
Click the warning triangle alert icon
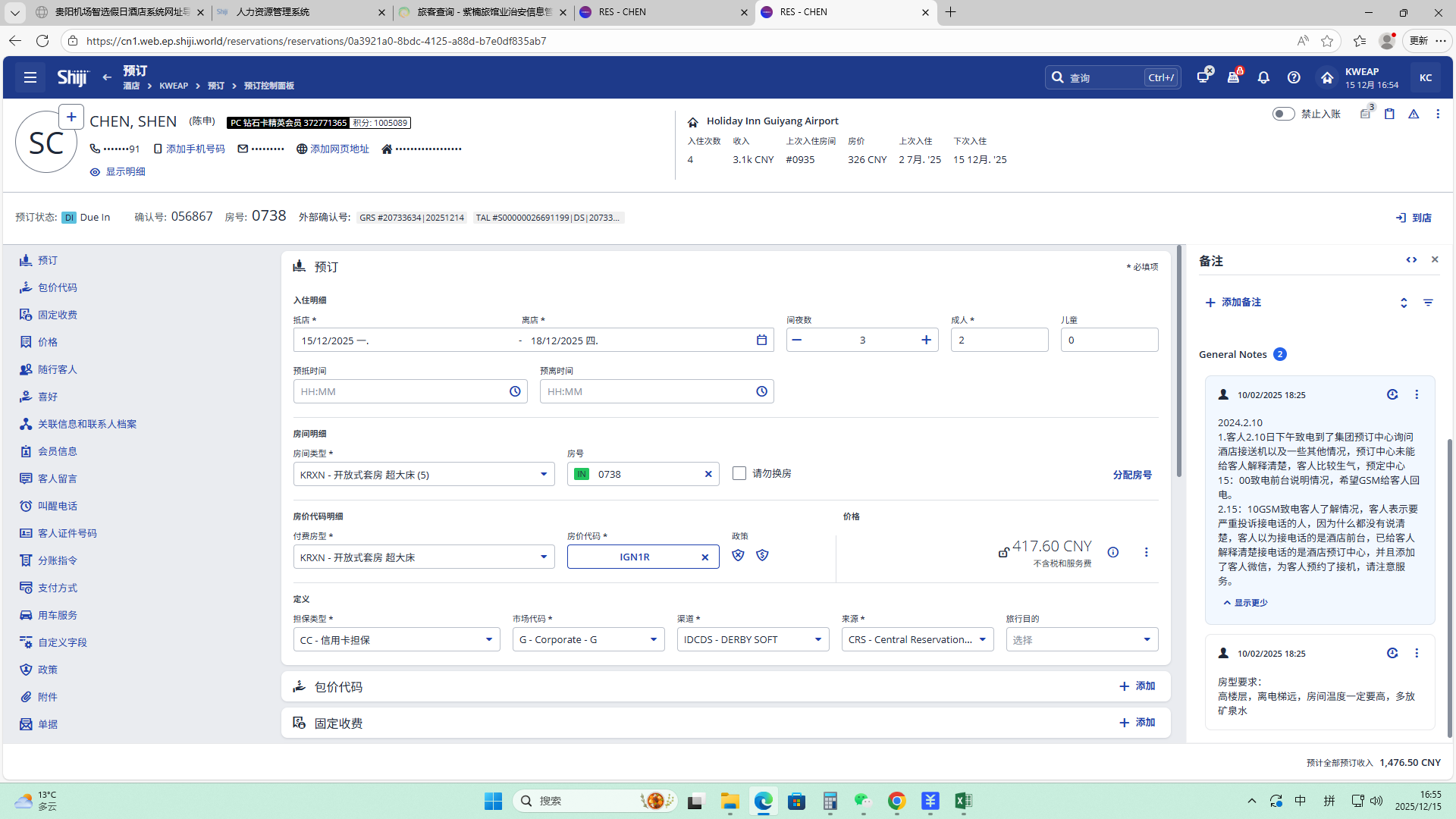click(x=1414, y=114)
